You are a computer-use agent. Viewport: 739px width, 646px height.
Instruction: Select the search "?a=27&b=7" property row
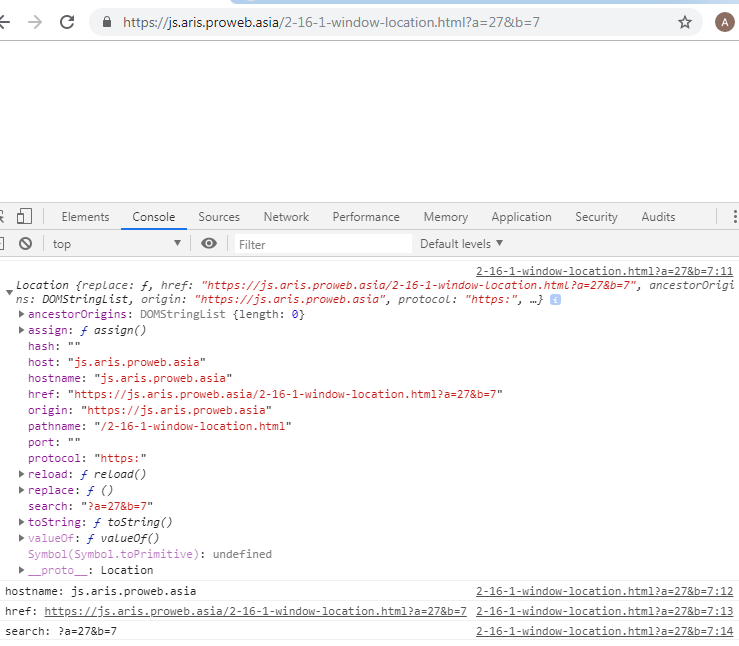(90, 506)
